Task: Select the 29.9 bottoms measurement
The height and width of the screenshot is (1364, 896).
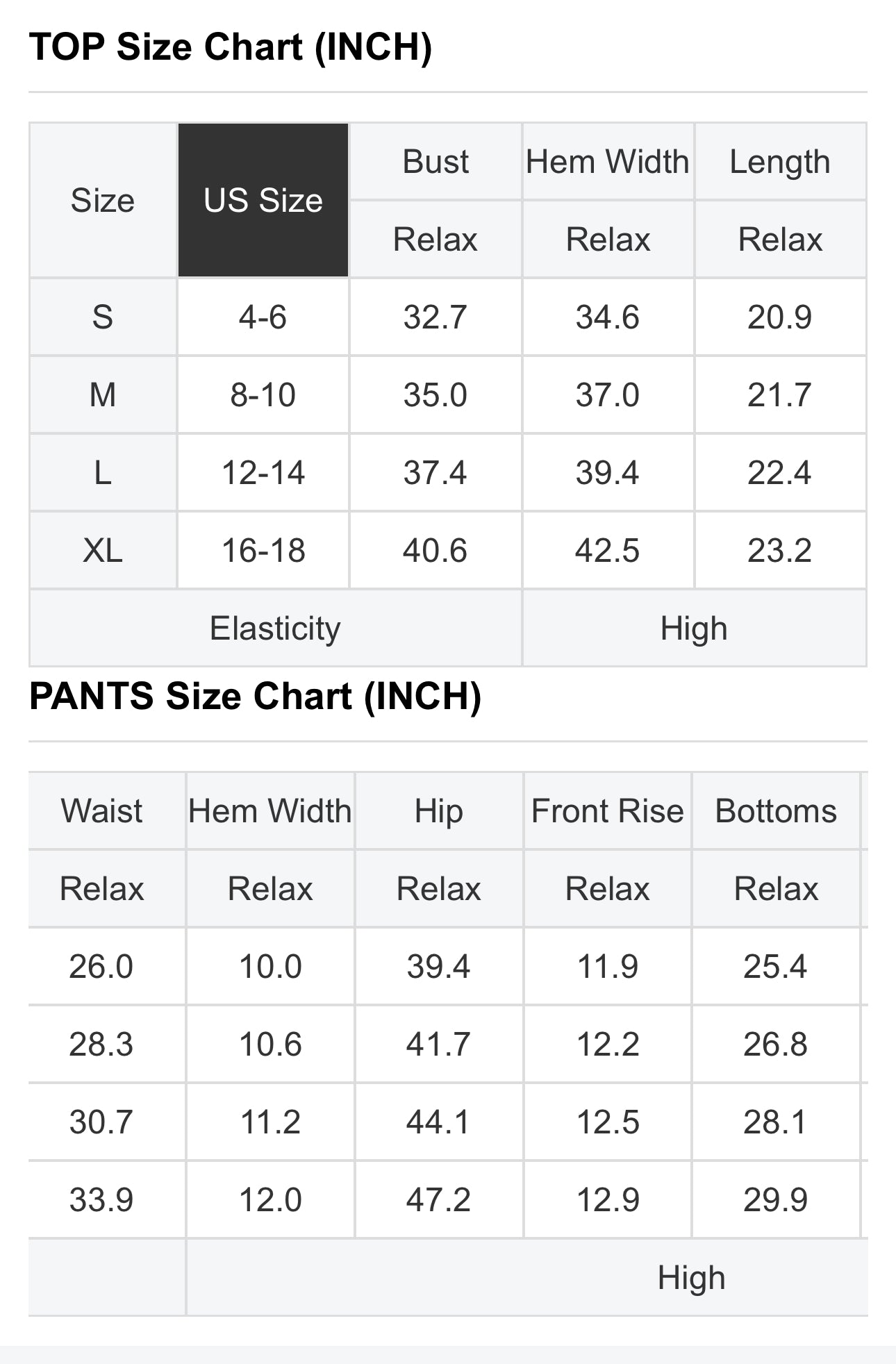Action: [x=776, y=1200]
